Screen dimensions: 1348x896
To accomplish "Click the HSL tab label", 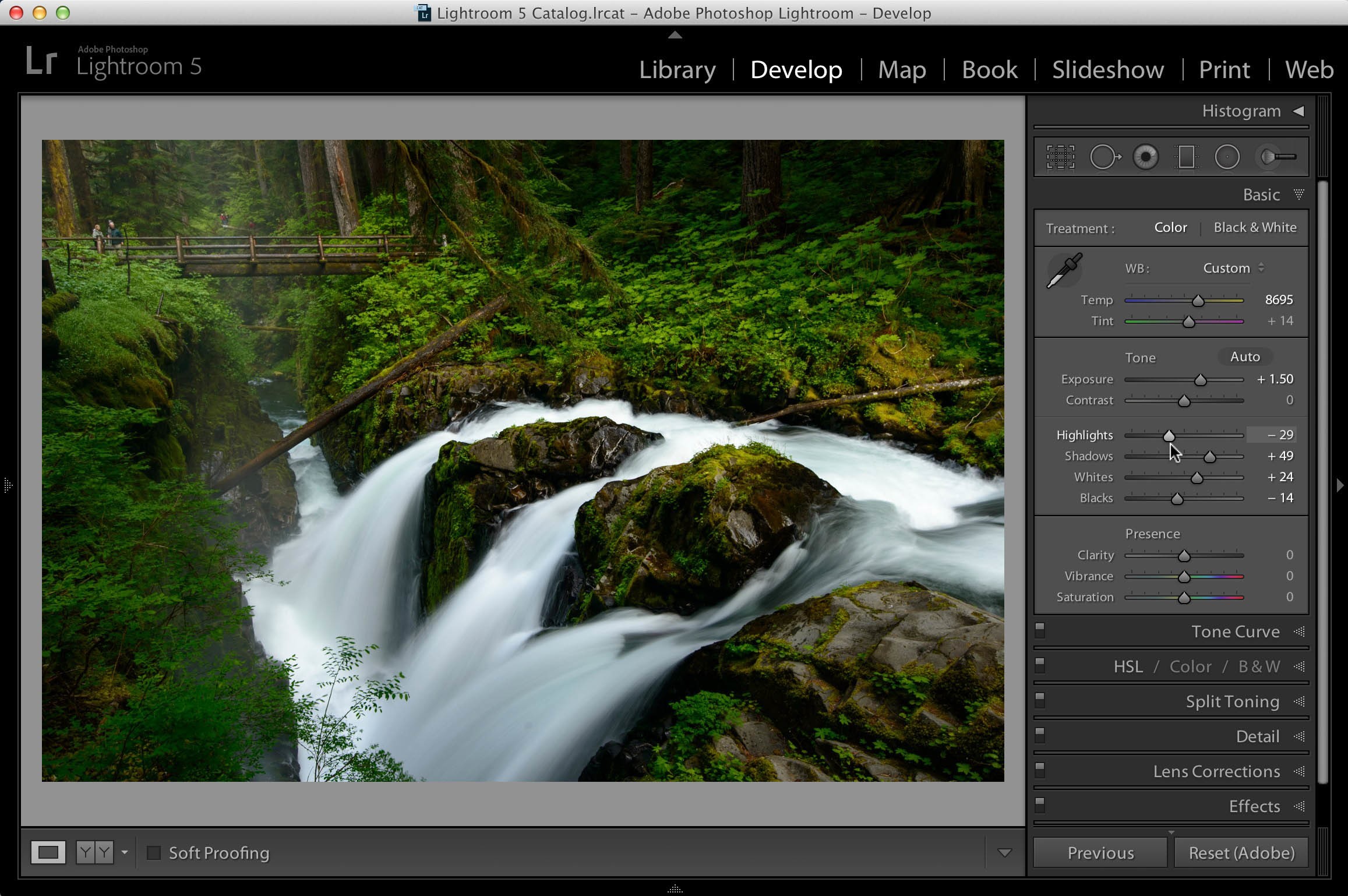I will [x=1128, y=666].
